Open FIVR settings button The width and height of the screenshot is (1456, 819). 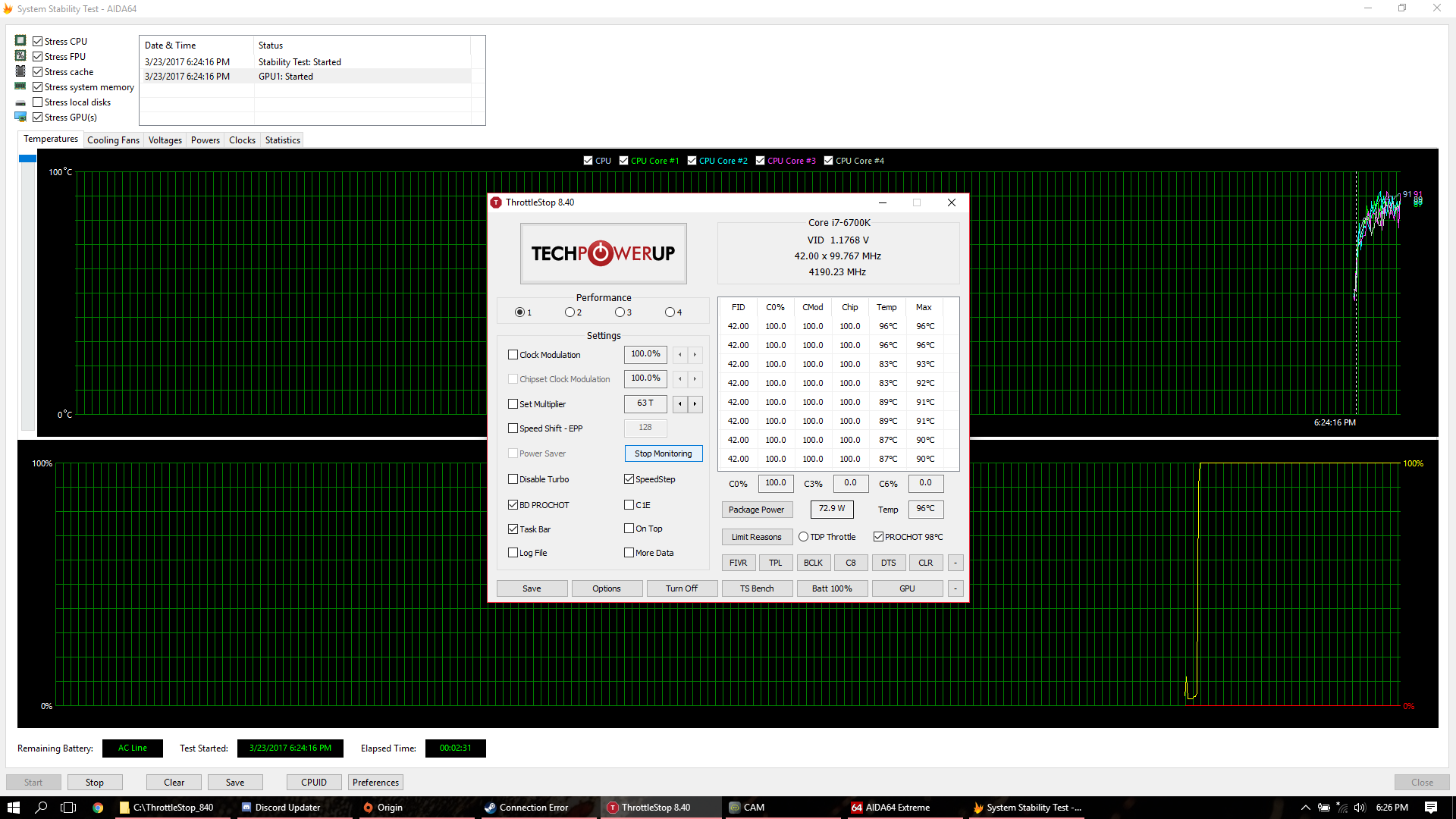[739, 563]
